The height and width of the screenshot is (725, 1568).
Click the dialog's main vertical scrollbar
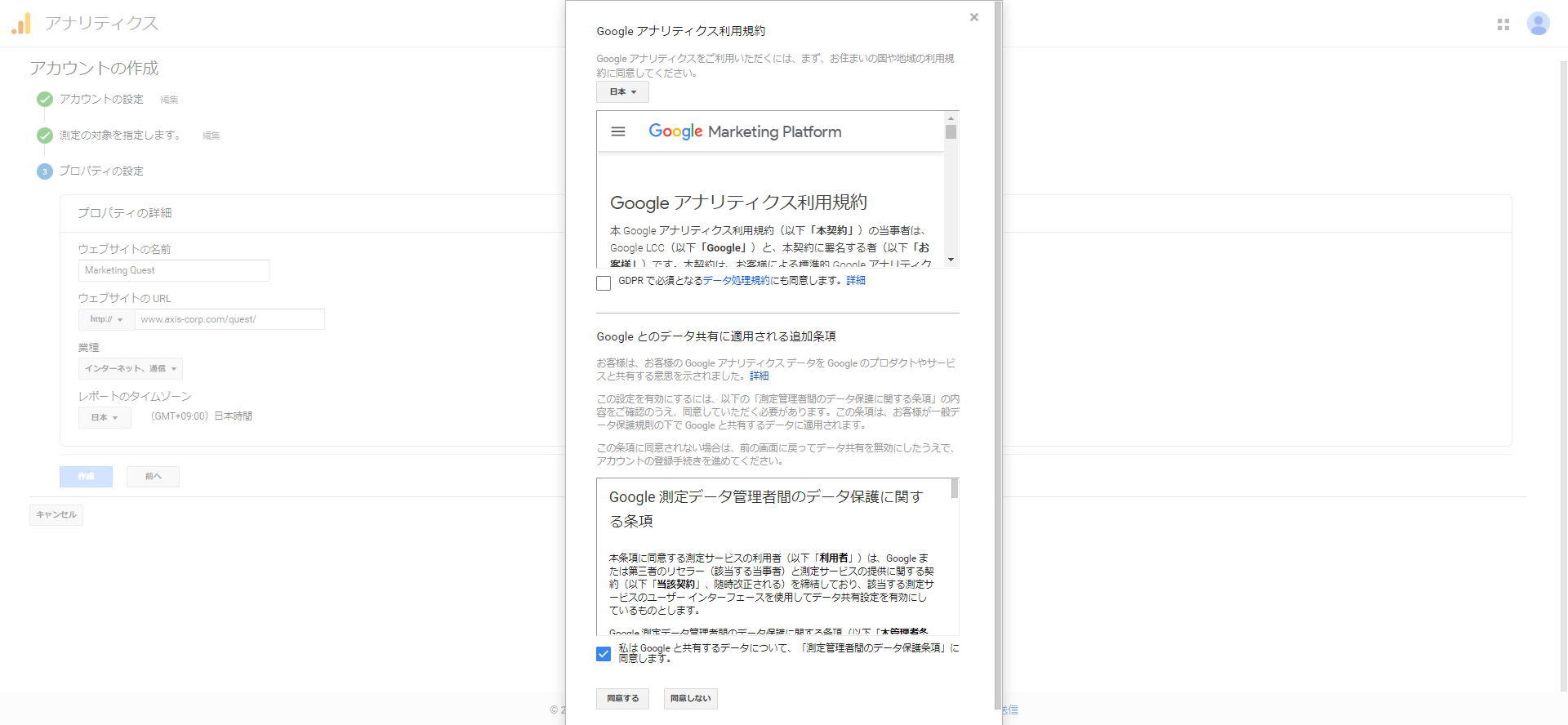point(998,355)
